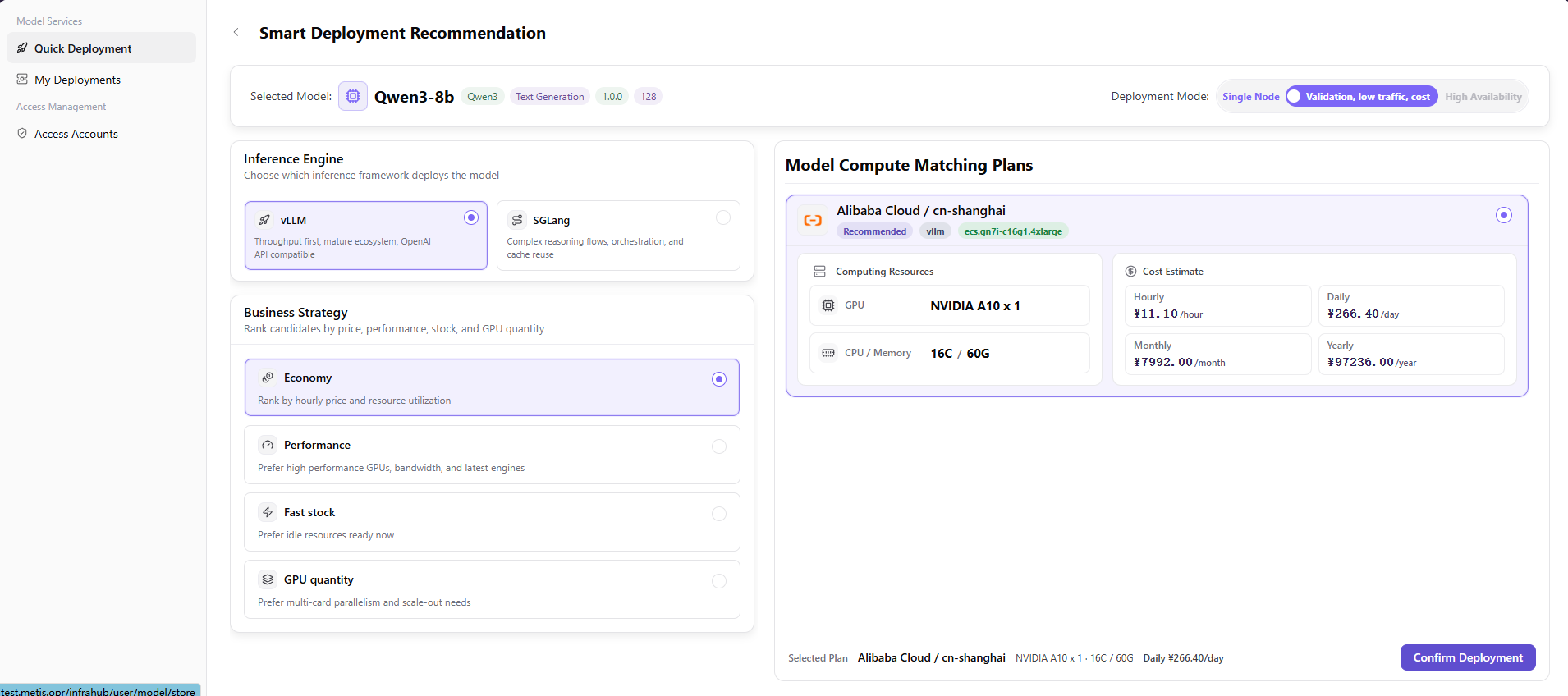Click the GPU chip icon

(828, 305)
